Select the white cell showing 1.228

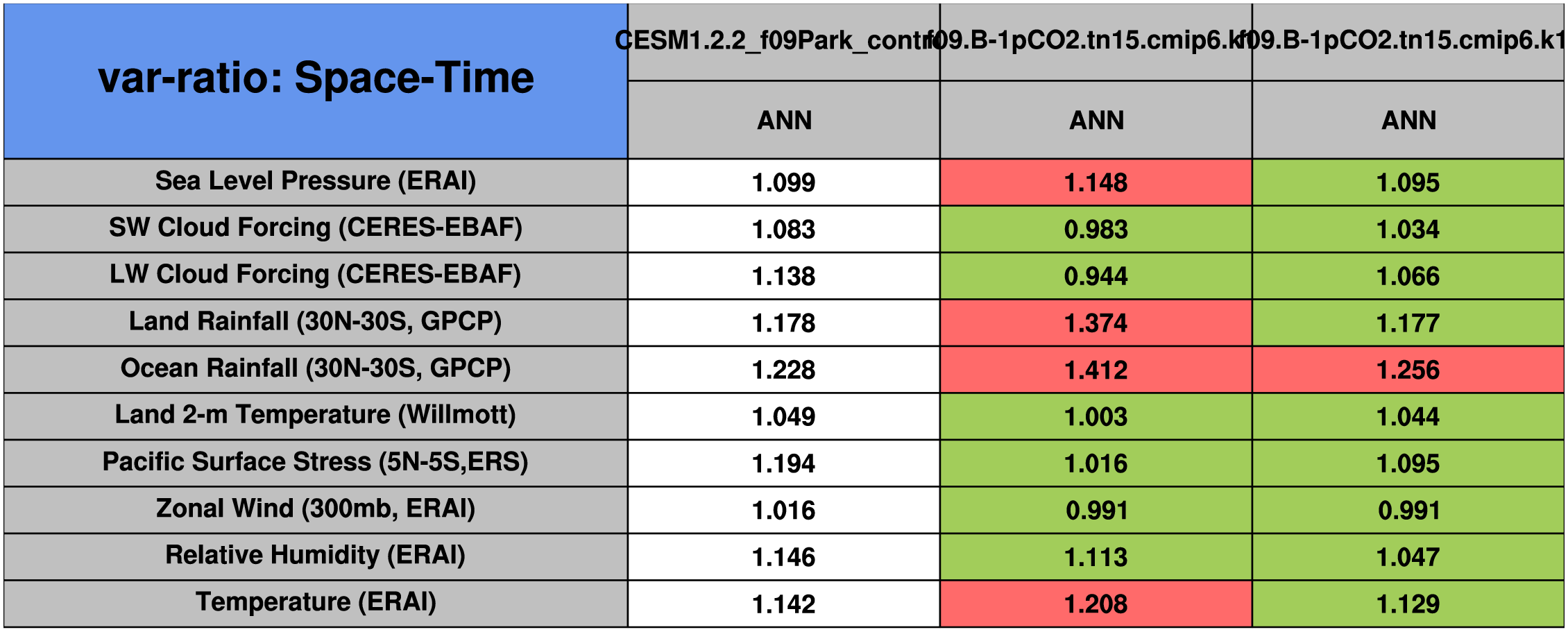tap(783, 370)
